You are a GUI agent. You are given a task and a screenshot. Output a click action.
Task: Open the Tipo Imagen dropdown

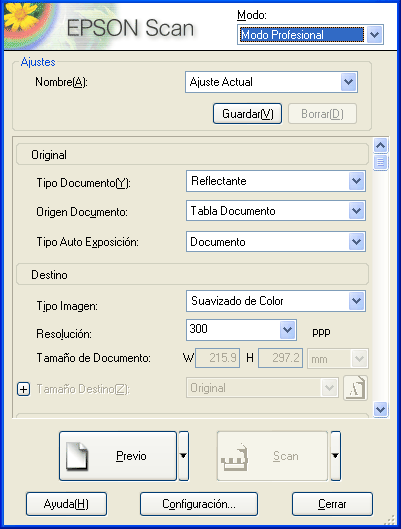coord(356,301)
